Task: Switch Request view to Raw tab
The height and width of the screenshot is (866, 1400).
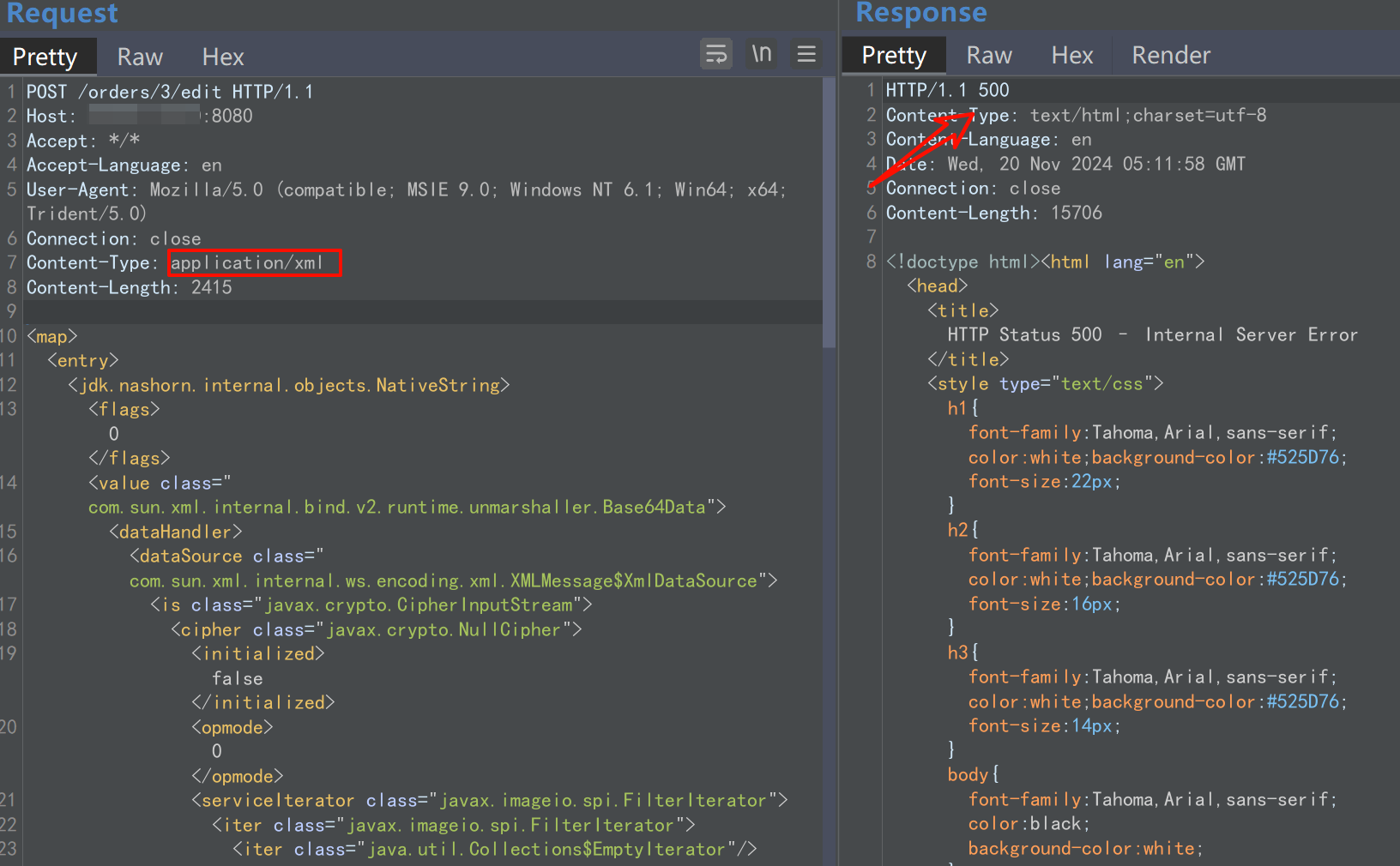Action: point(140,57)
